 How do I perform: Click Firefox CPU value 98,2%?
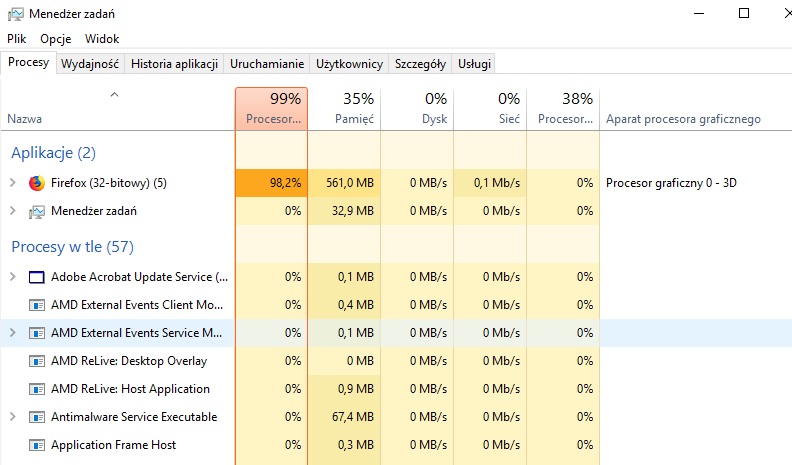click(271, 183)
